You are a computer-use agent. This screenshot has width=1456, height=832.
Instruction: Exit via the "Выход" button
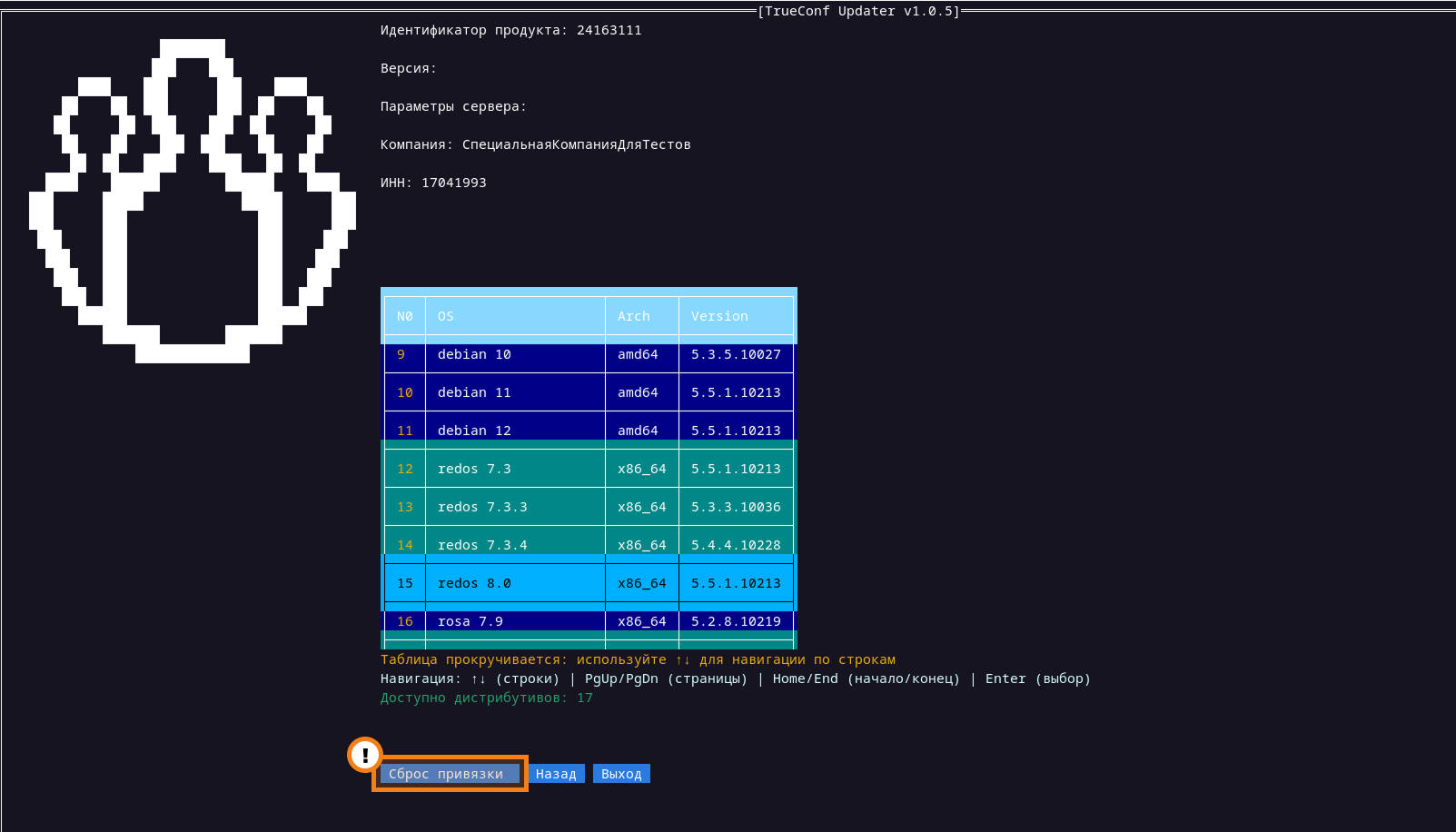pyautogui.click(x=621, y=774)
